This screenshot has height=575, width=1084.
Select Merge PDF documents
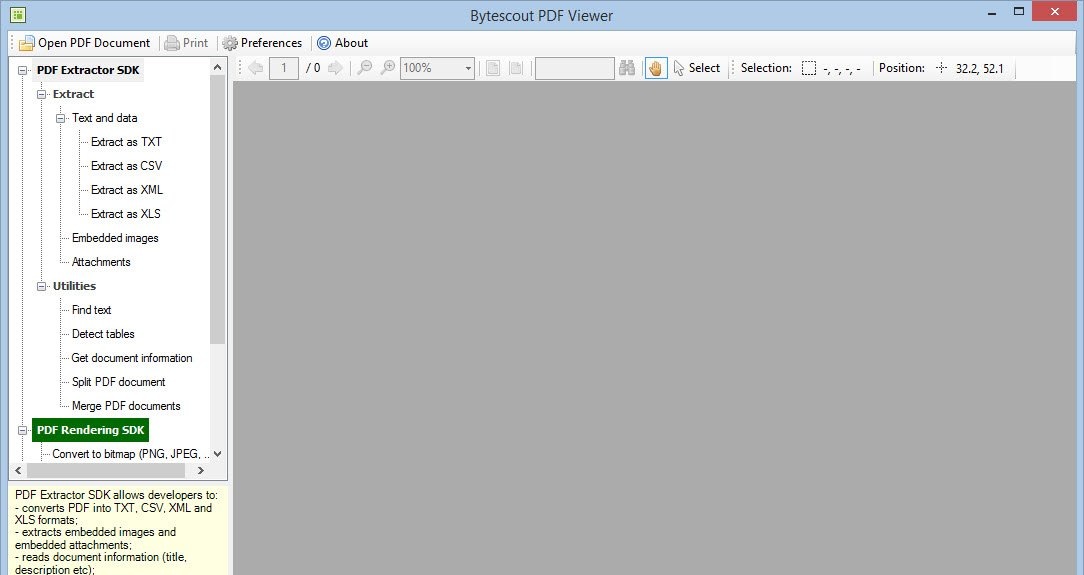click(x=127, y=406)
